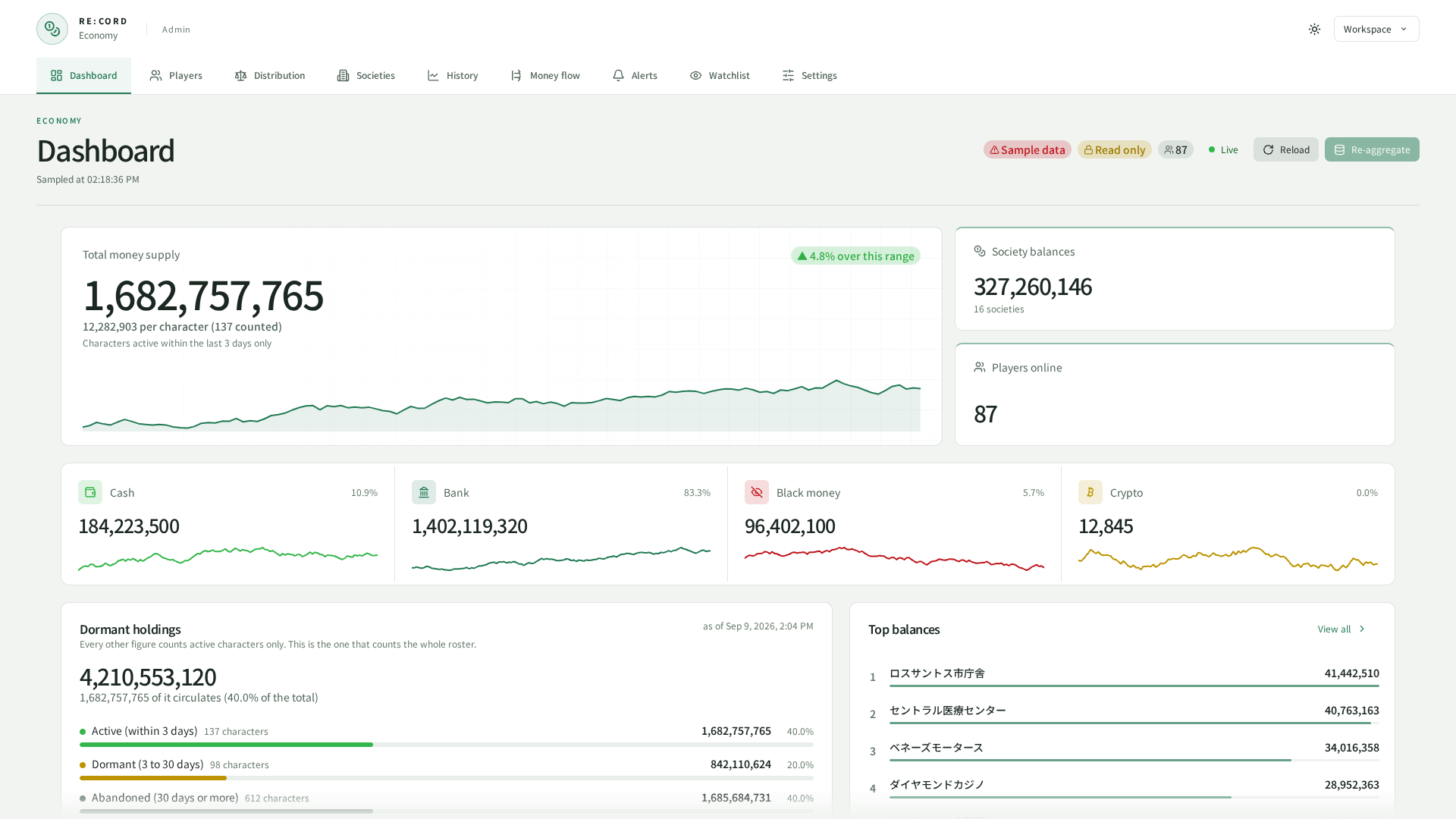1456x819 pixels.
Task: Click the Live status indicator
Action: [1223, 149]
